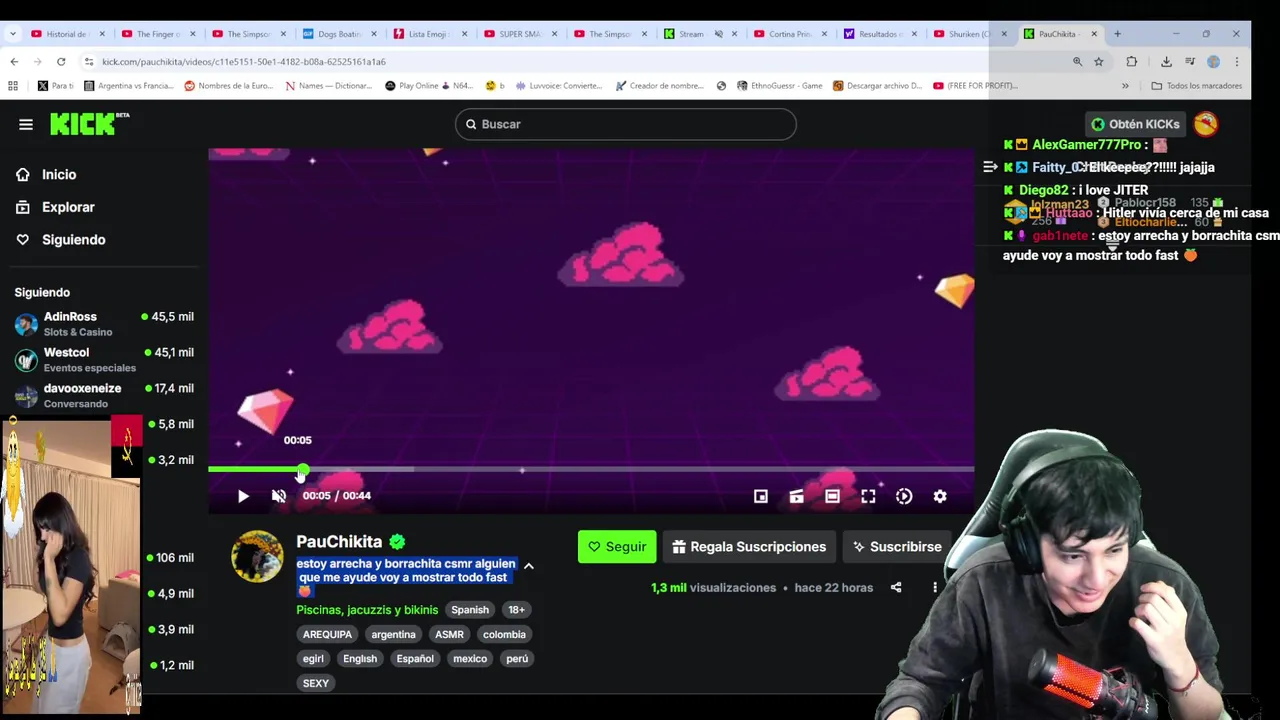The height and width of the screenshot is (720, 1280).
Task: Switch the player to theater mode
Action: tap(832, 496)
